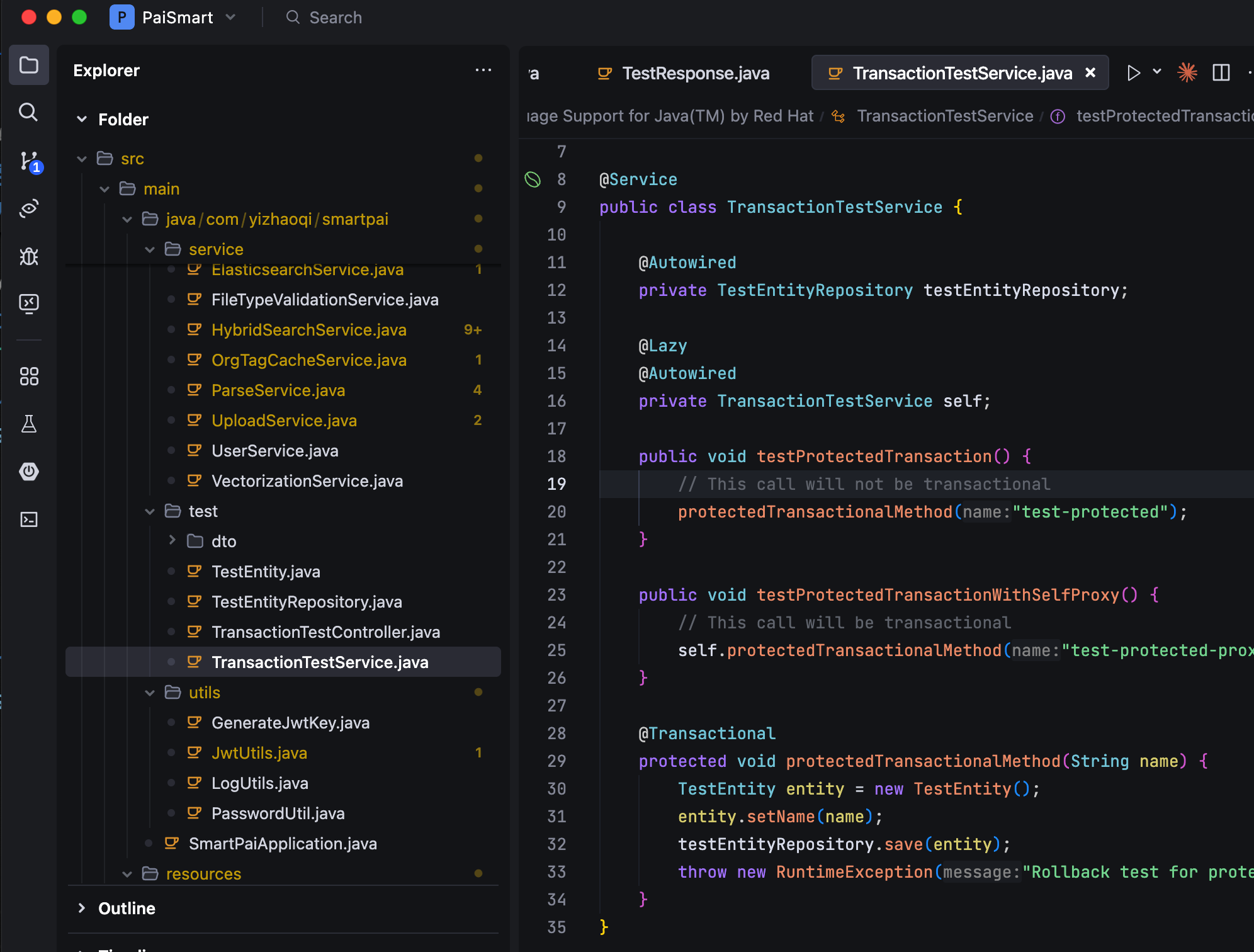Click the Search field in title bar
1254x952 pixels.
(335, 18)
